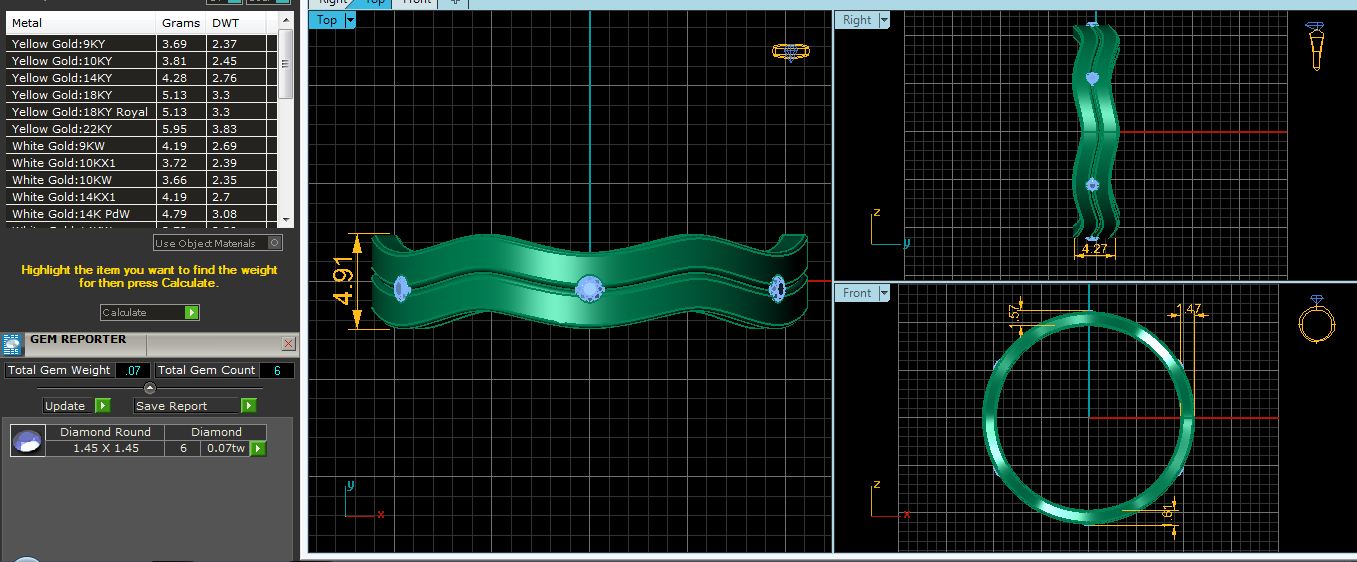Select the Yellow Gold:18KY Royal row

(x=142, y=112)
